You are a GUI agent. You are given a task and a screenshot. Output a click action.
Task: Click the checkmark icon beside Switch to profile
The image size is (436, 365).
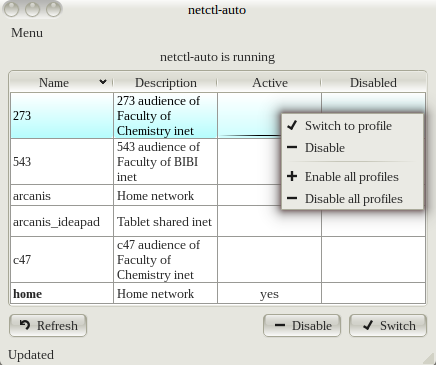point(292,125)
